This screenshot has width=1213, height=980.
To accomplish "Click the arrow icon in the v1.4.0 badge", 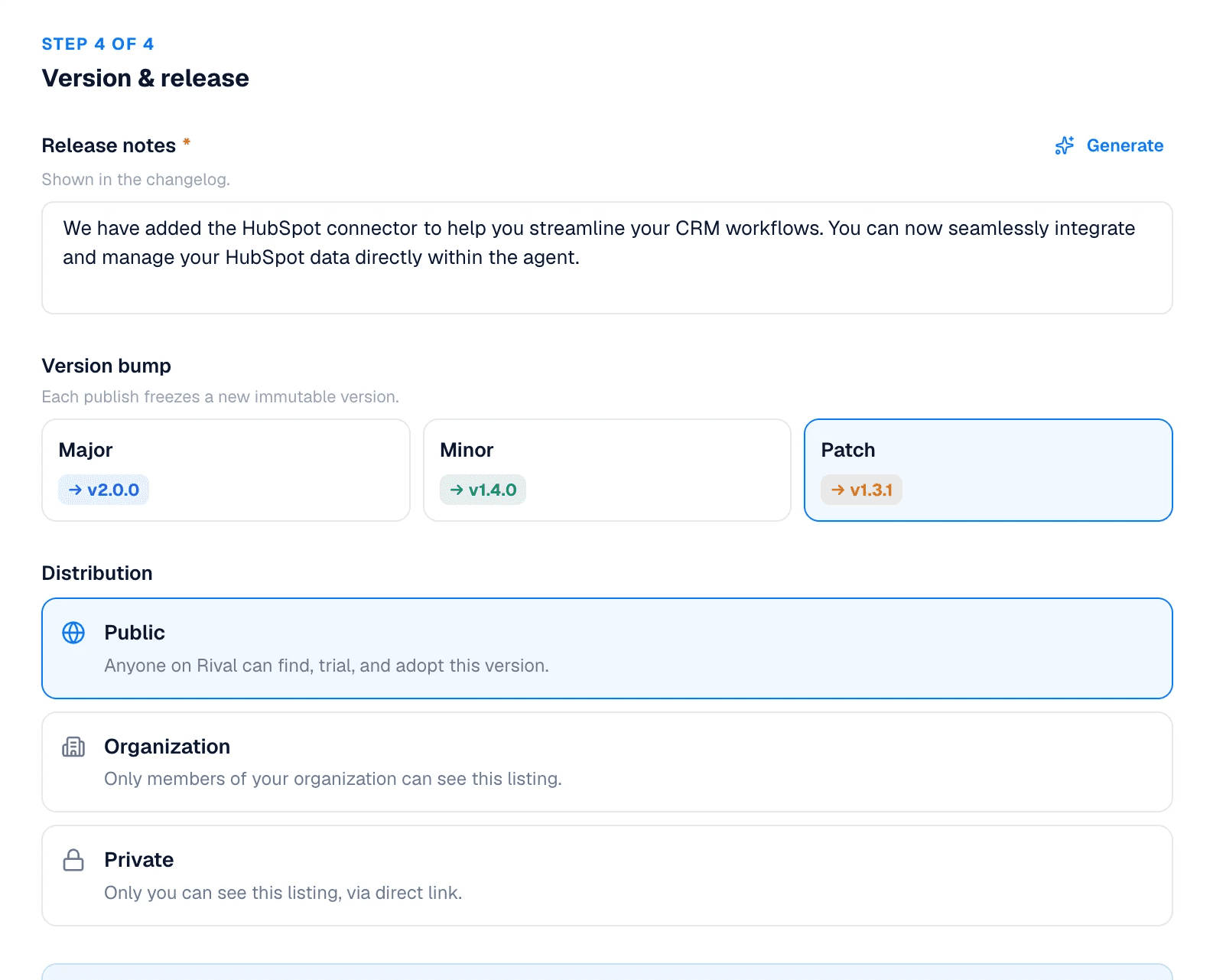I will tap(457, 490).
